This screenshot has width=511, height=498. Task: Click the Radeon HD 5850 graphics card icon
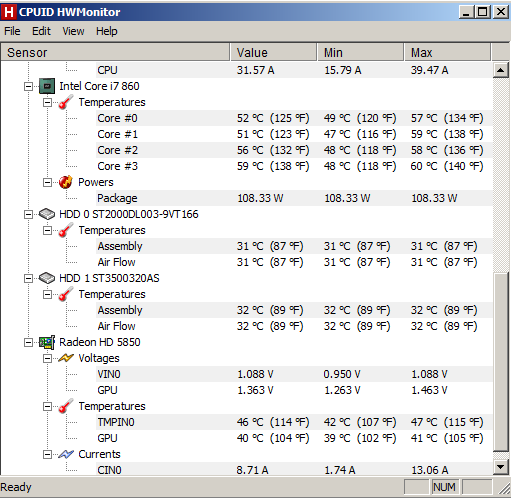click(x=47, y=342)
